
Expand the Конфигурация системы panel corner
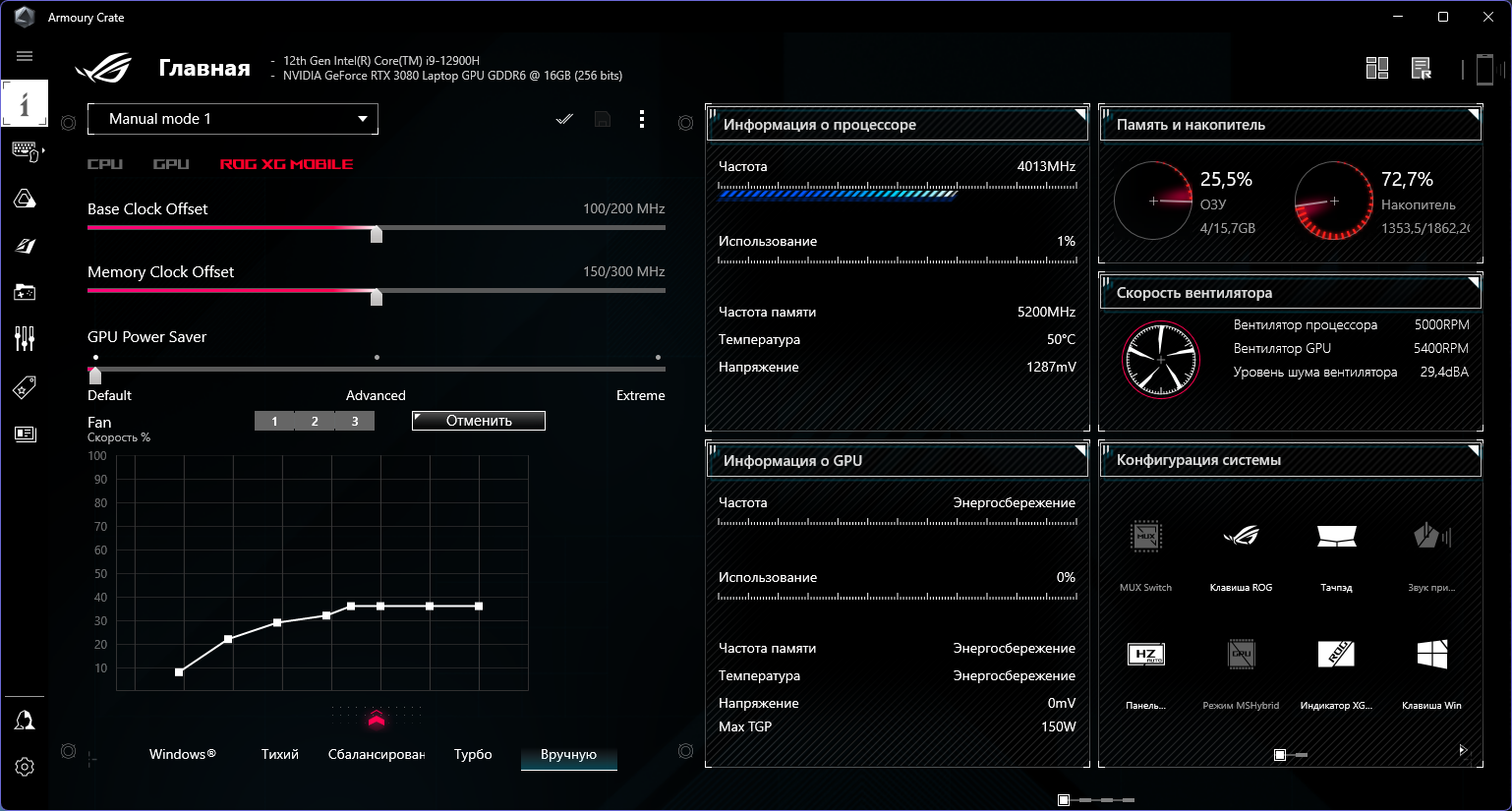pos(1473,450)
